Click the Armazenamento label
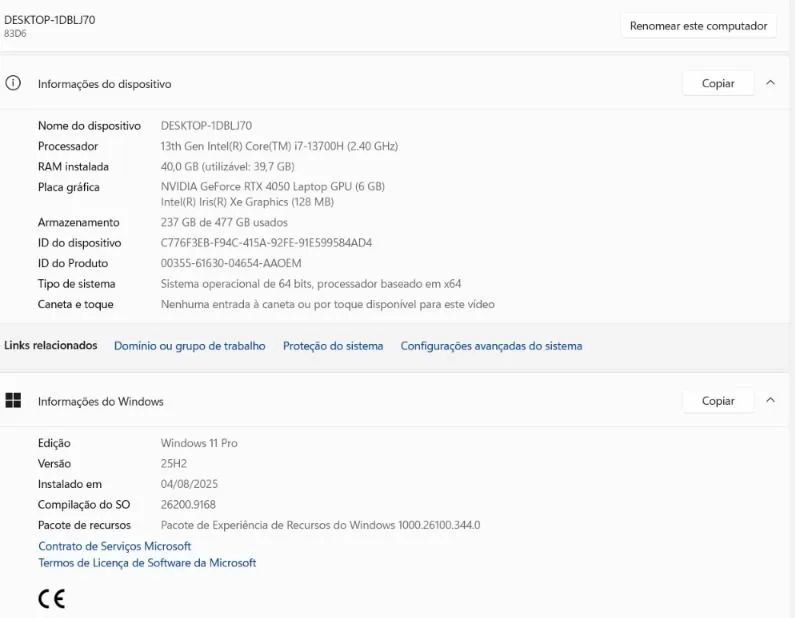The image size is (795, 618). click(79, 222)
